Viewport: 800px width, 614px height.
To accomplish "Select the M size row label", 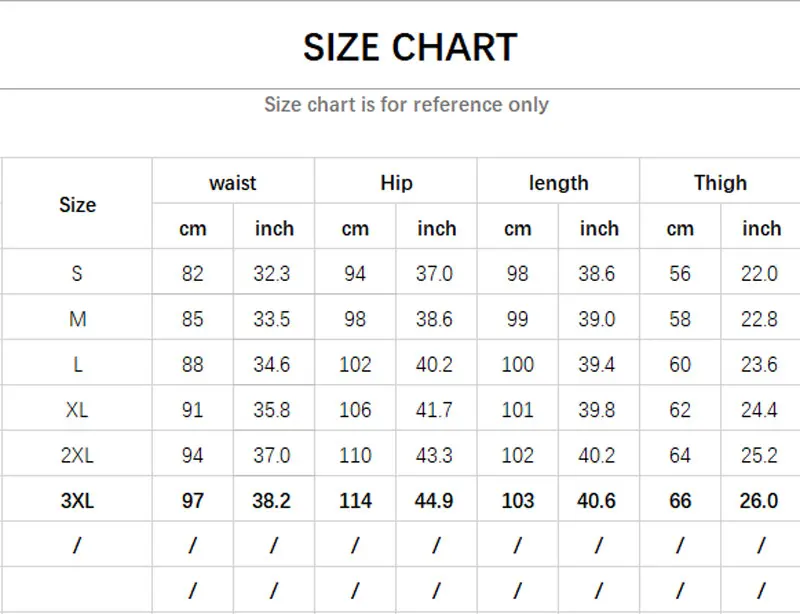I will coord(78,319).
